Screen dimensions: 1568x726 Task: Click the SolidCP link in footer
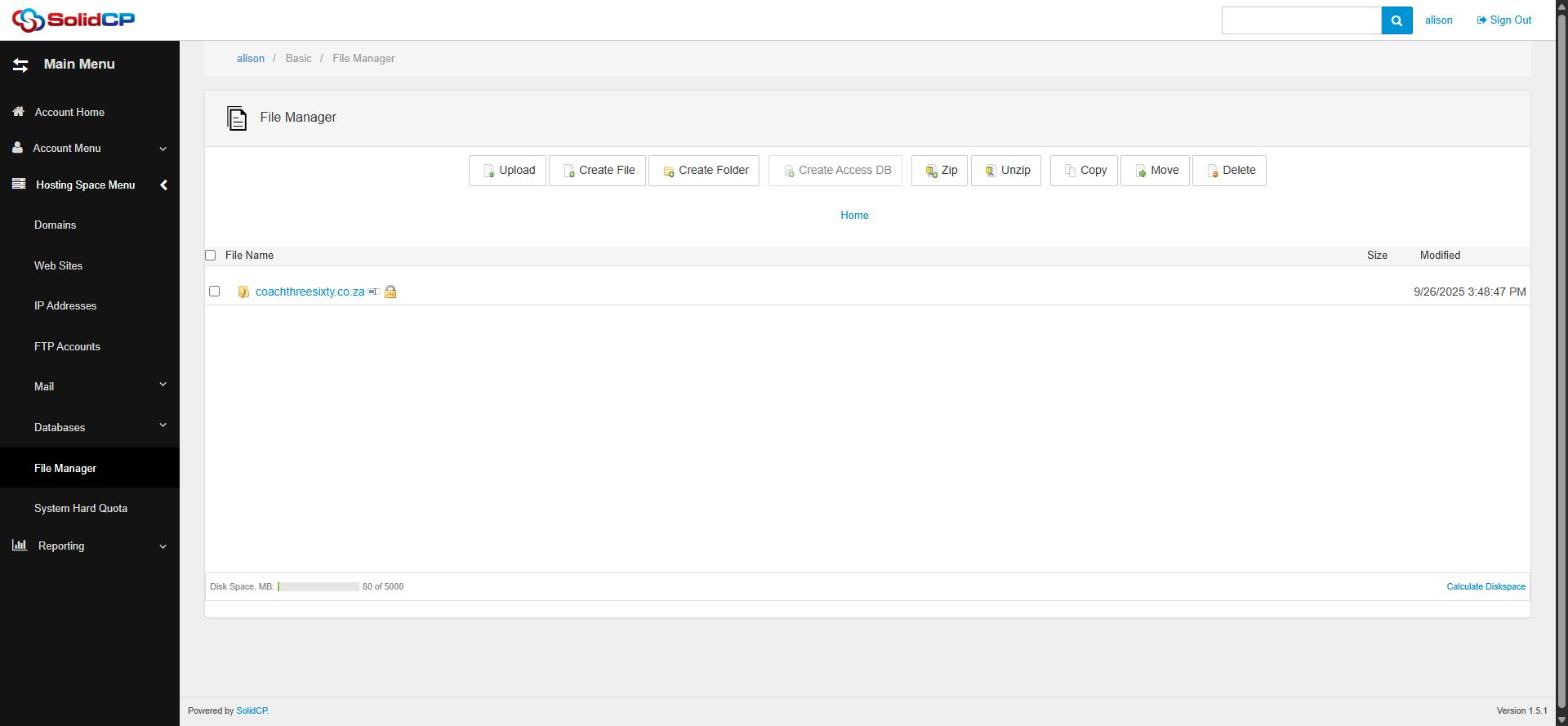[x=251, y=711]
